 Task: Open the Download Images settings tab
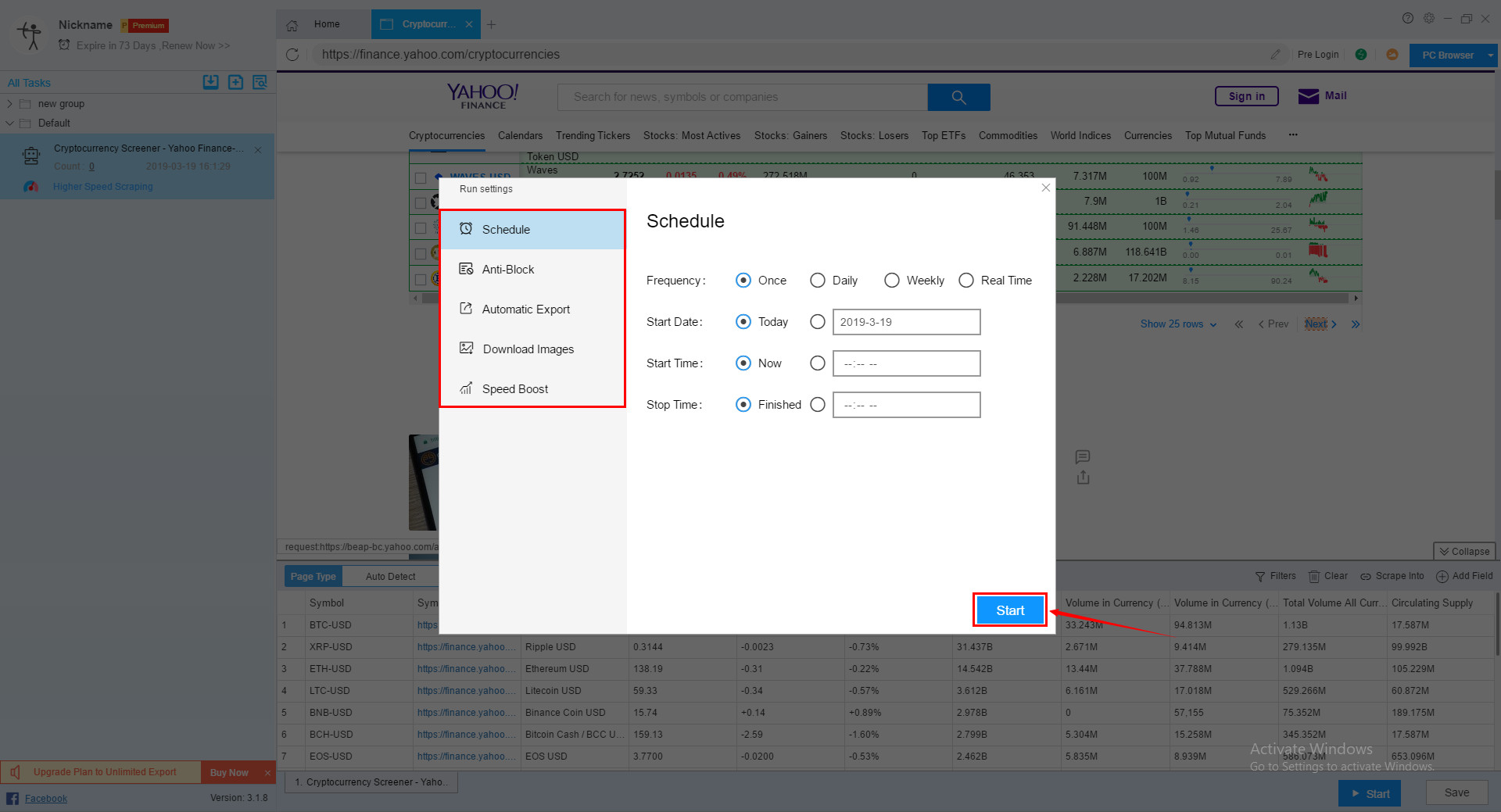pos(532,349)
